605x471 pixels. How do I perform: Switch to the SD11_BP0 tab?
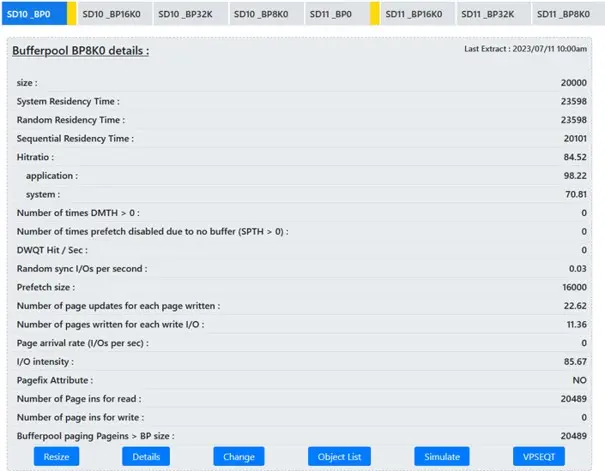click(330, 14)
